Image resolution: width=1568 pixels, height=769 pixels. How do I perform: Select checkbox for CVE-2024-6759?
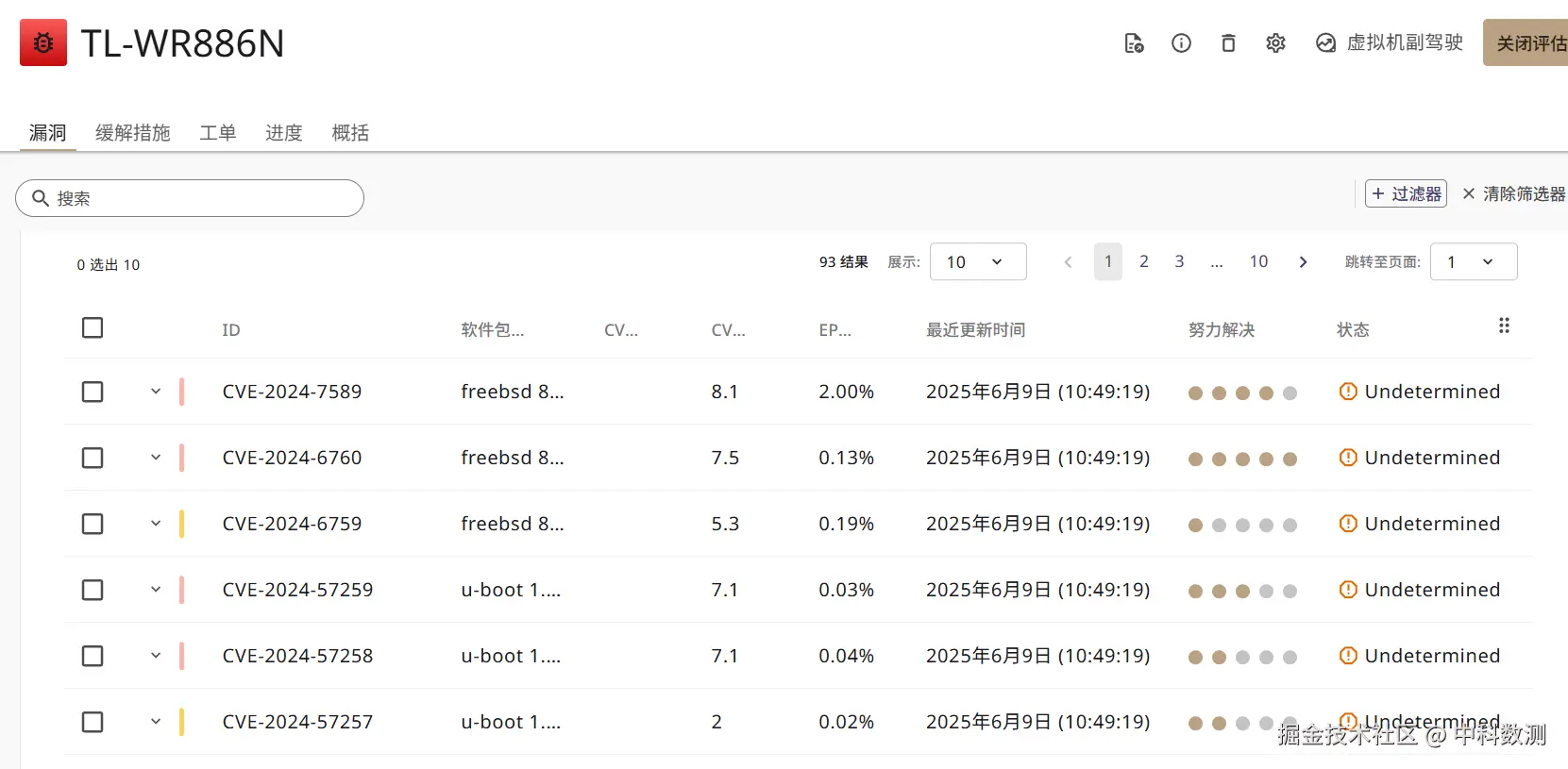(93, 524)
